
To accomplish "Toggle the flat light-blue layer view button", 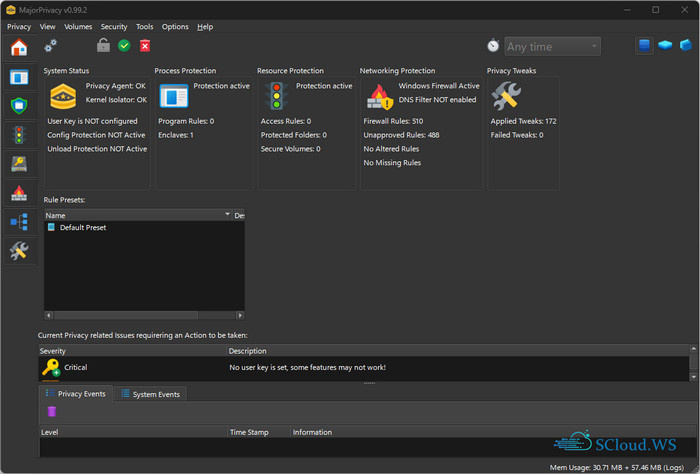I will pos(665,46).
